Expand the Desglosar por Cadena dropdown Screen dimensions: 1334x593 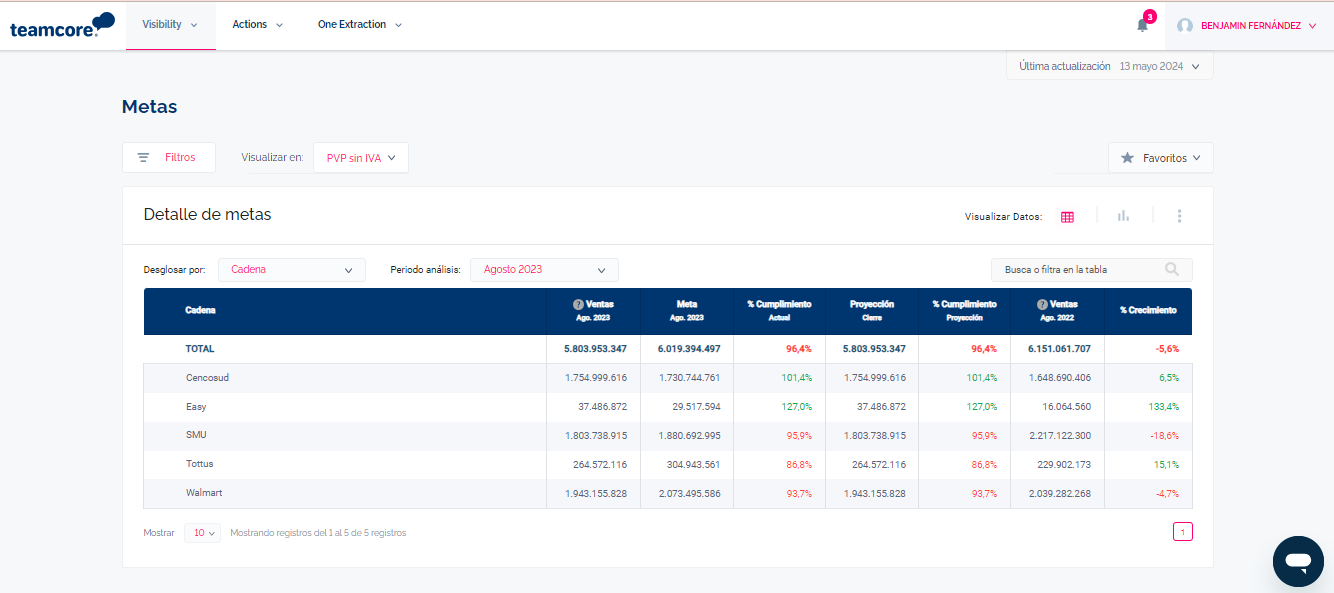coord(291,270)
